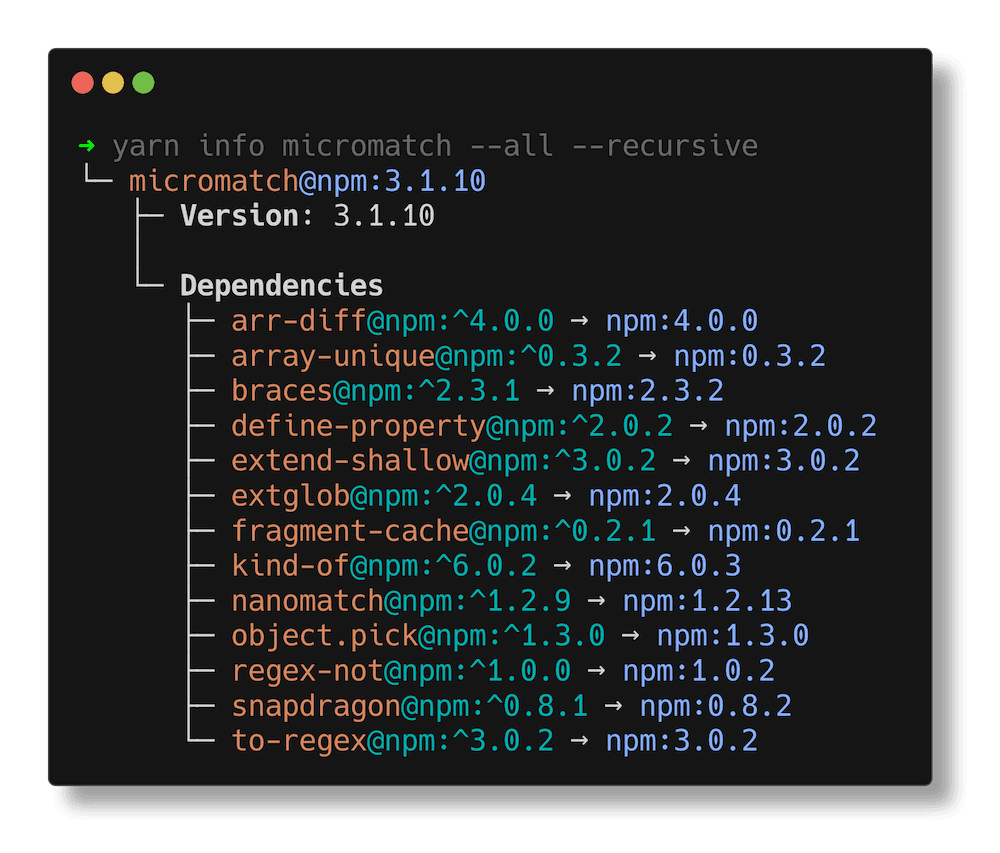
Task: Select the micromatch@npm:3.1.10 root tree entry
Action: [x=307, y=181]
